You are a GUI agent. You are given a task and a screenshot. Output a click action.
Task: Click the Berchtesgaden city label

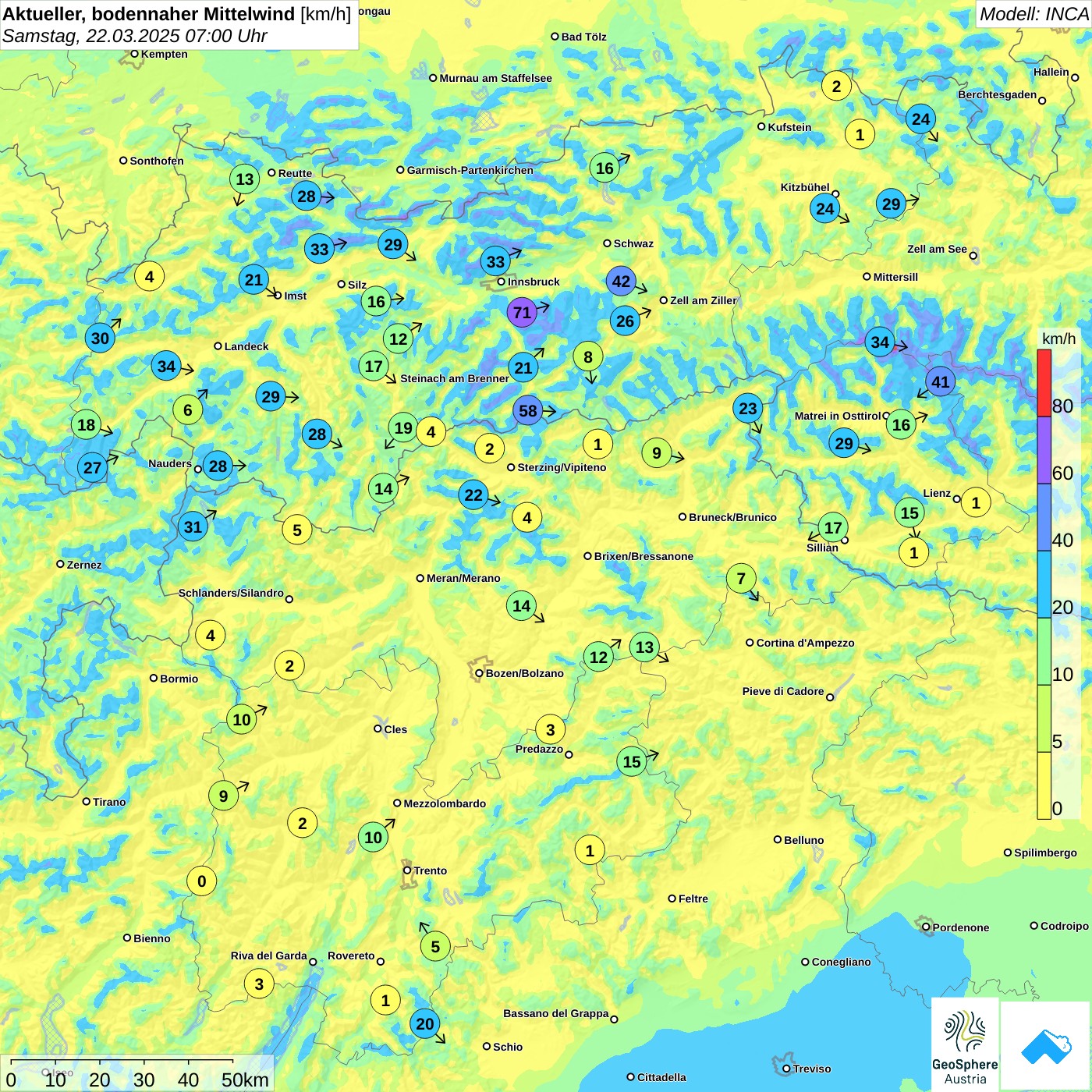998,94
